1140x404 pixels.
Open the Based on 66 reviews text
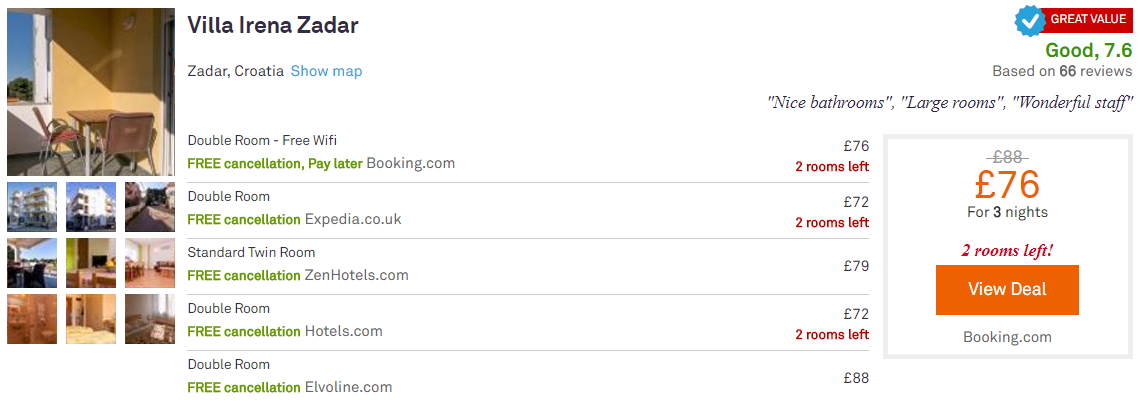1061,71
